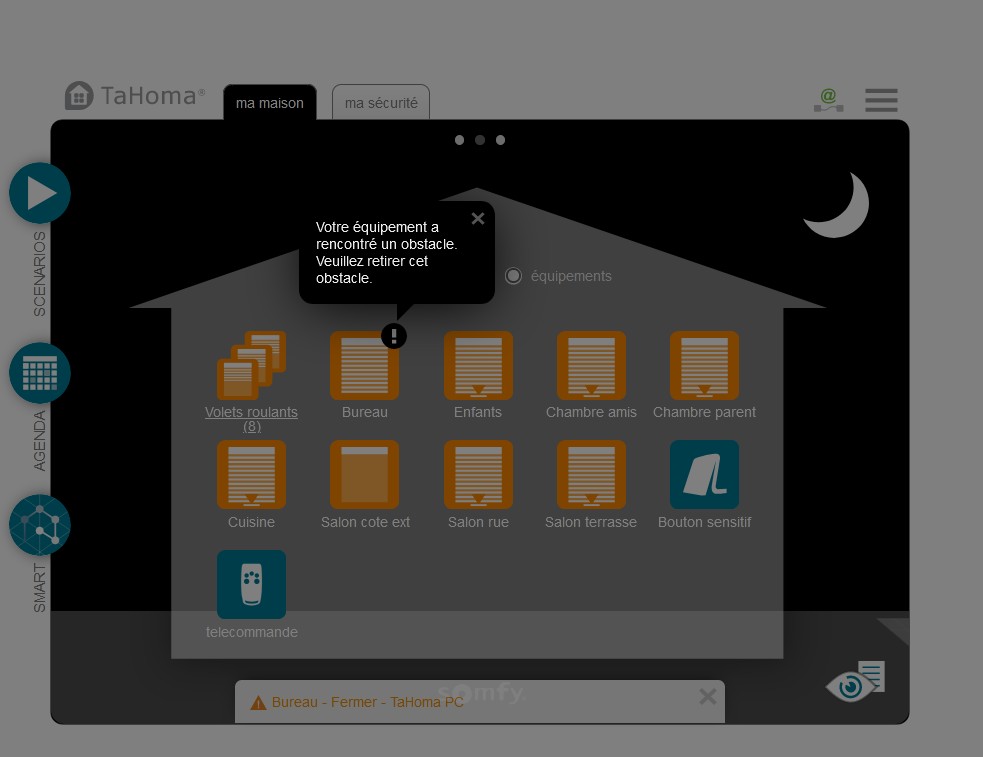Toggle the eye view dashboard icon
Screen dimensions: 983x757
coord(854,682)
